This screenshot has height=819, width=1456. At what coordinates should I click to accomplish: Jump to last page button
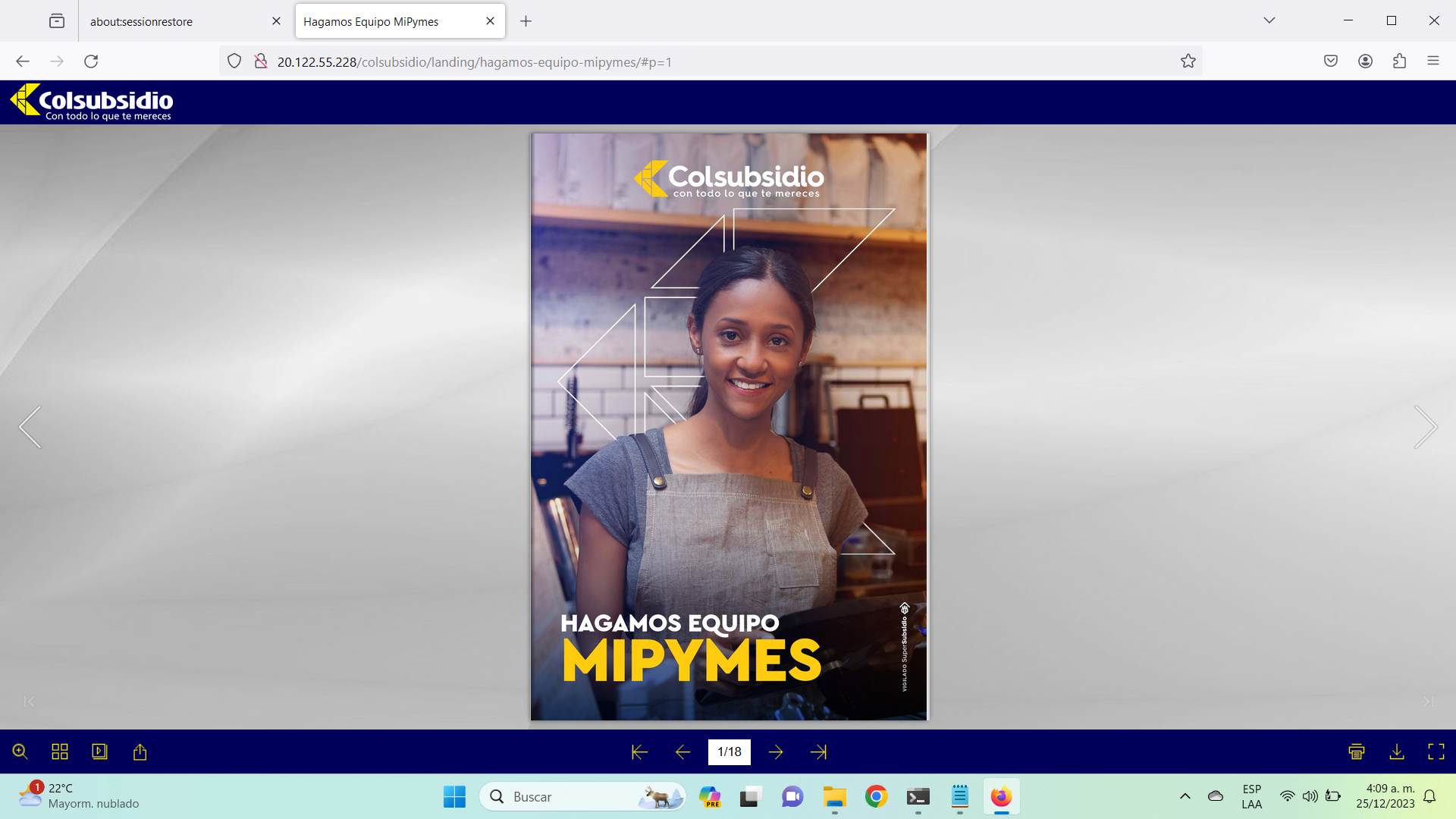(818, 752)
